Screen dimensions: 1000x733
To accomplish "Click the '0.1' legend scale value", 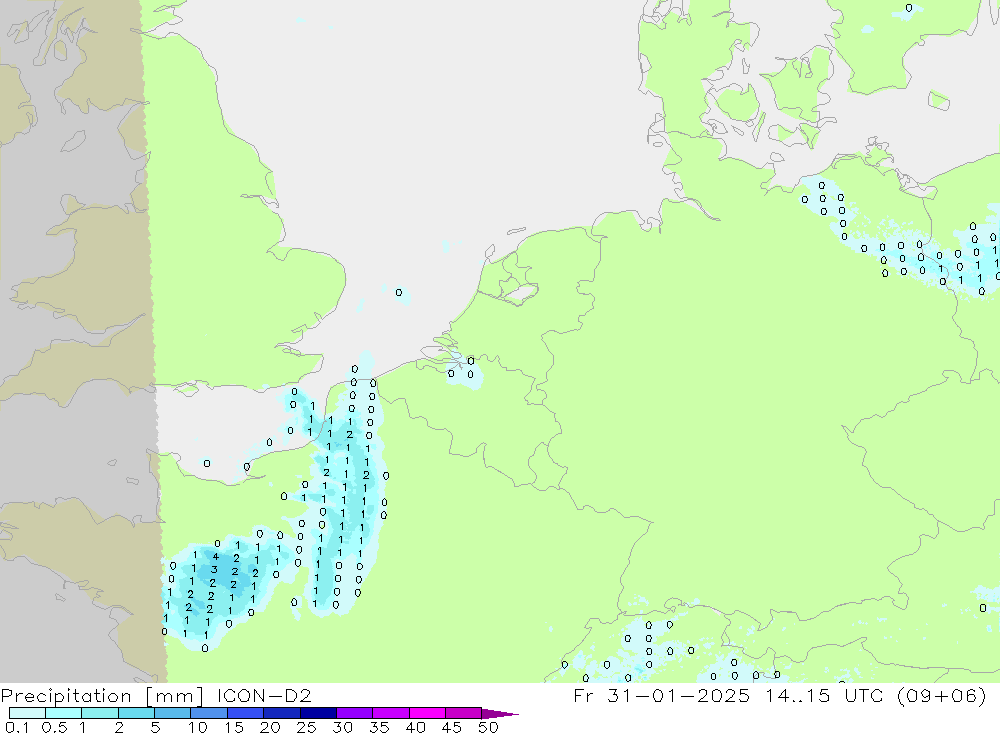I will coord(17,727).
